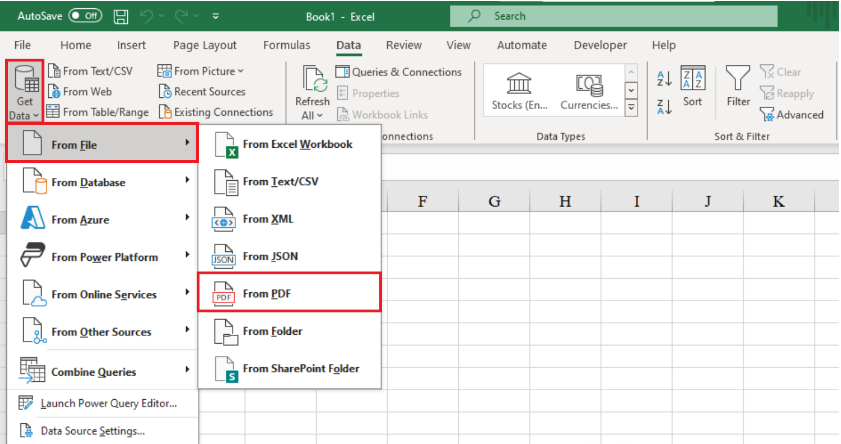Expand the From Azure submenu

[x=103, y=220]
